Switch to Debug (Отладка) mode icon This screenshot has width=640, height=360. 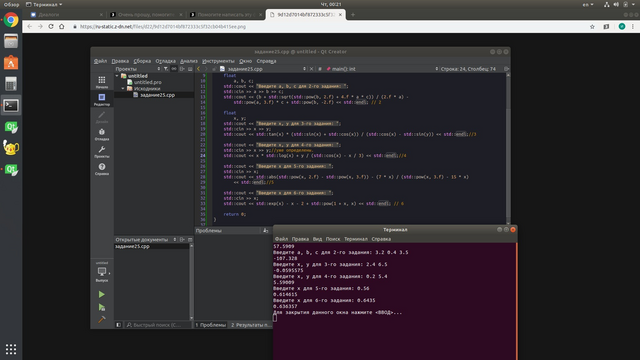tap(102, 134)
